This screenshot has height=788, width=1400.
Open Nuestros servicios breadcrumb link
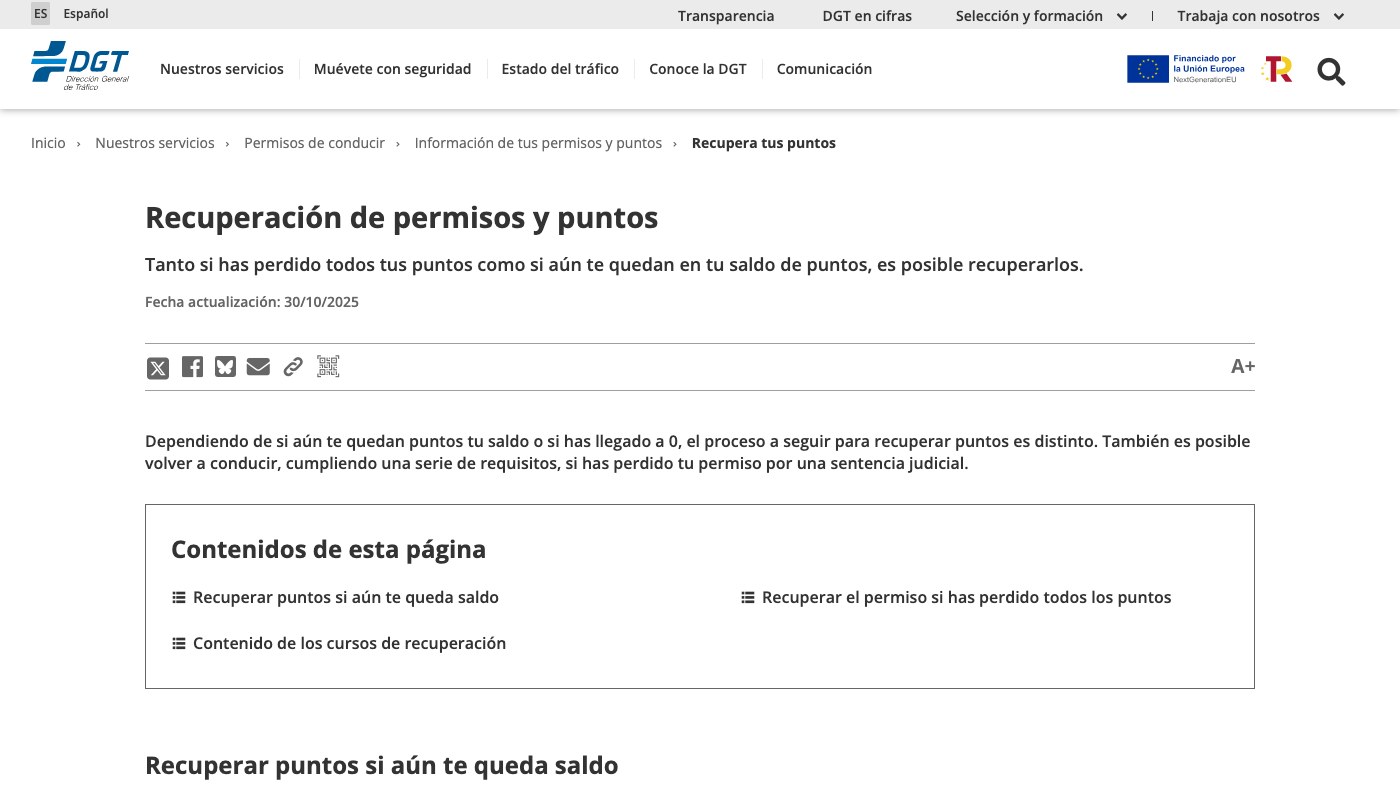point(155,143)
